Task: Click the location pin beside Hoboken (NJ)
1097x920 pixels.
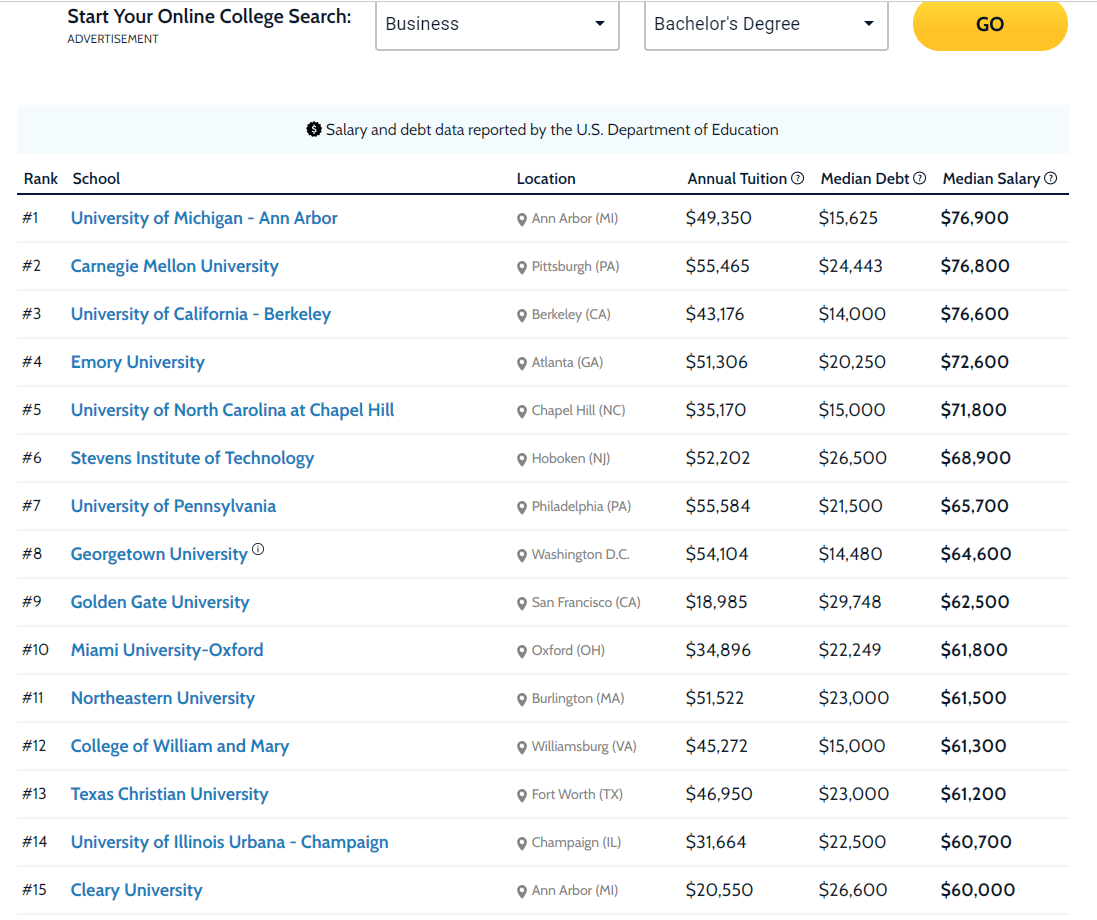Action: 522,460
